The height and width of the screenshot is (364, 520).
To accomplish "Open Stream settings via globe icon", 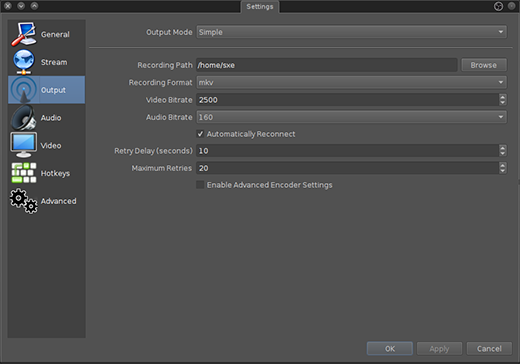I will pos(24,62).
